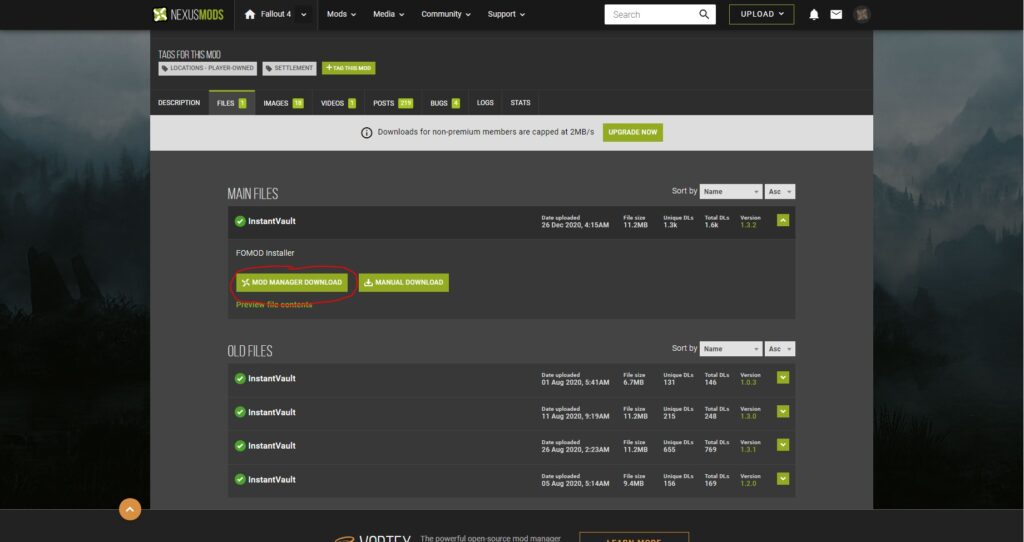Click the Mod Manager Download button
1024x542 pixels.
tap(291, 283)
